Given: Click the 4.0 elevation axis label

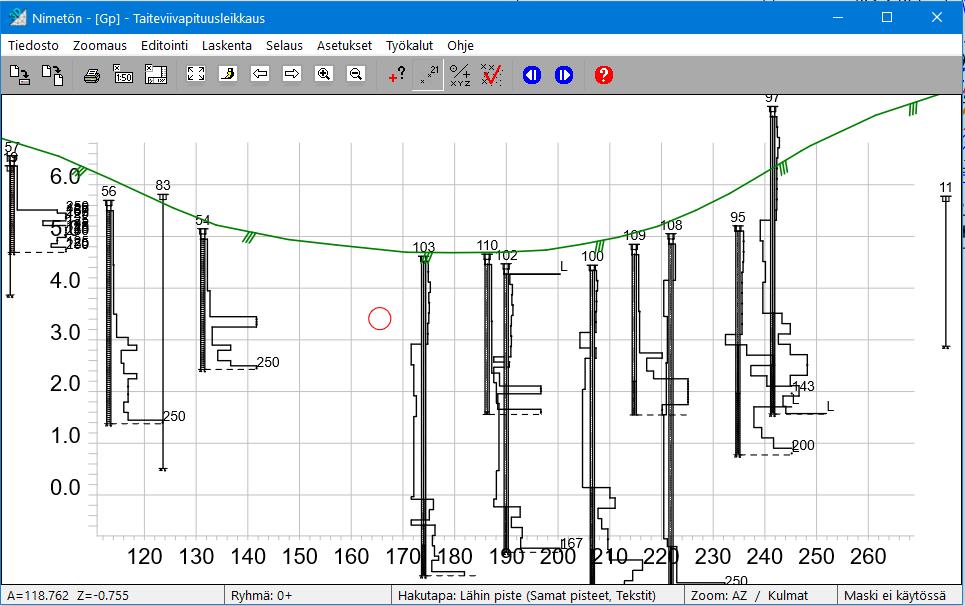Looking at the screenshot, I should tap(65, 281).
